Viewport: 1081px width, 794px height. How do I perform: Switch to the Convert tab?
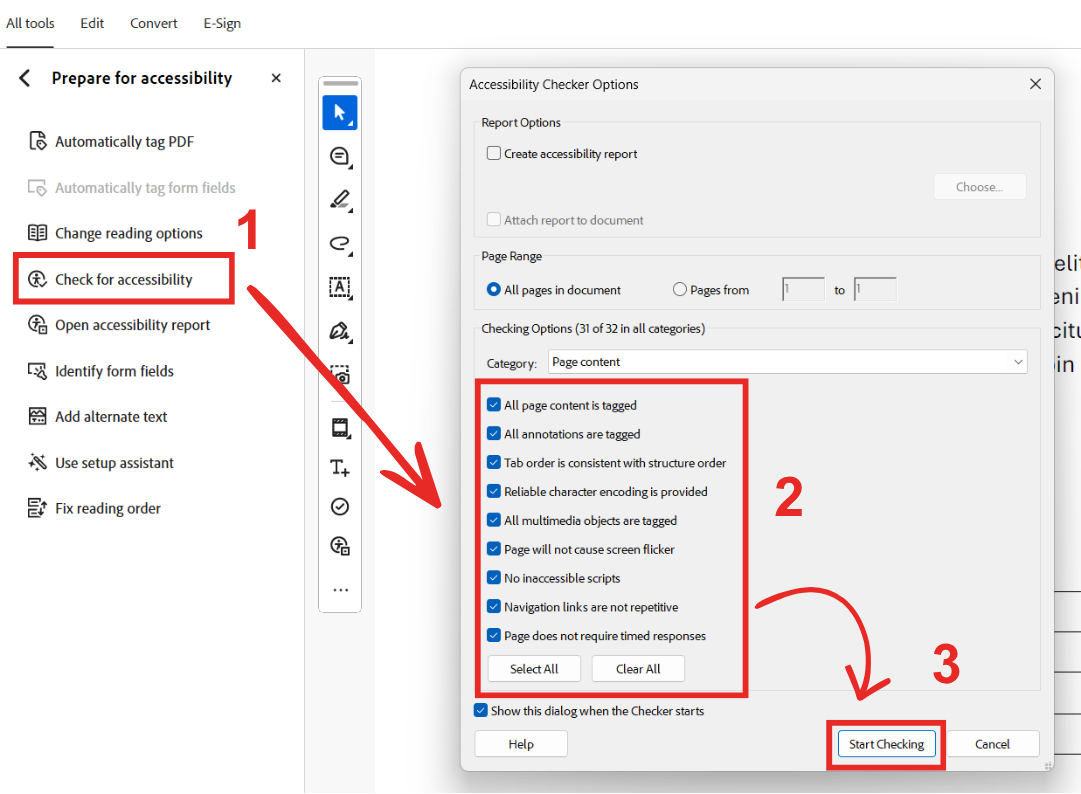point(154,23)
